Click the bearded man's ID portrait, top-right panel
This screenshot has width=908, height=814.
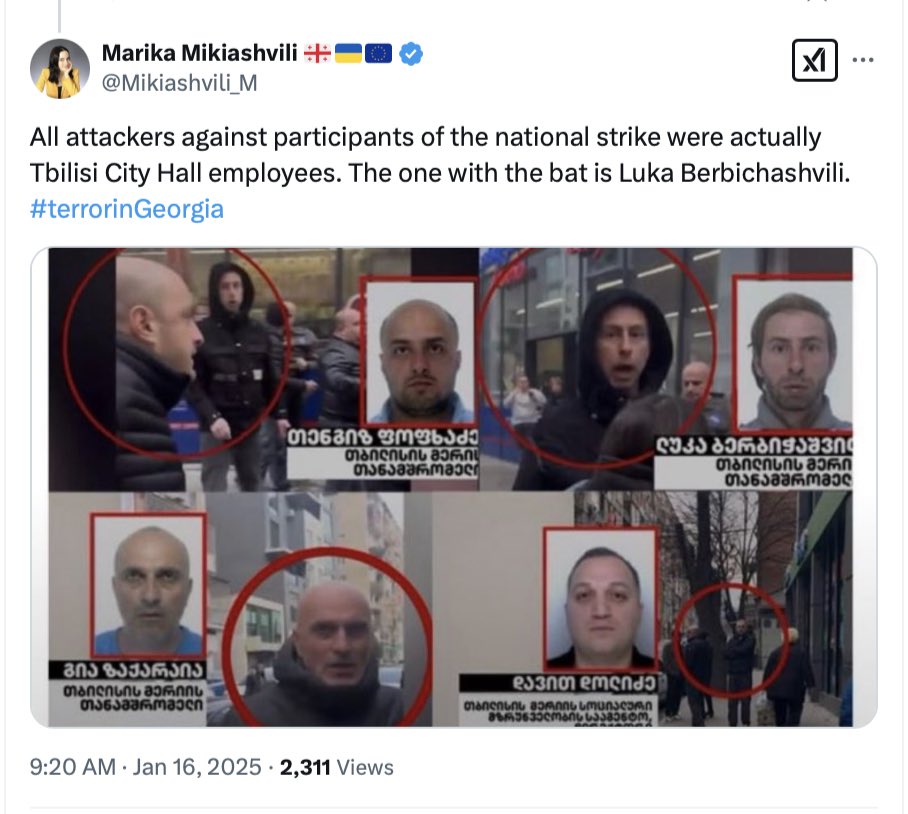point(793,353)
